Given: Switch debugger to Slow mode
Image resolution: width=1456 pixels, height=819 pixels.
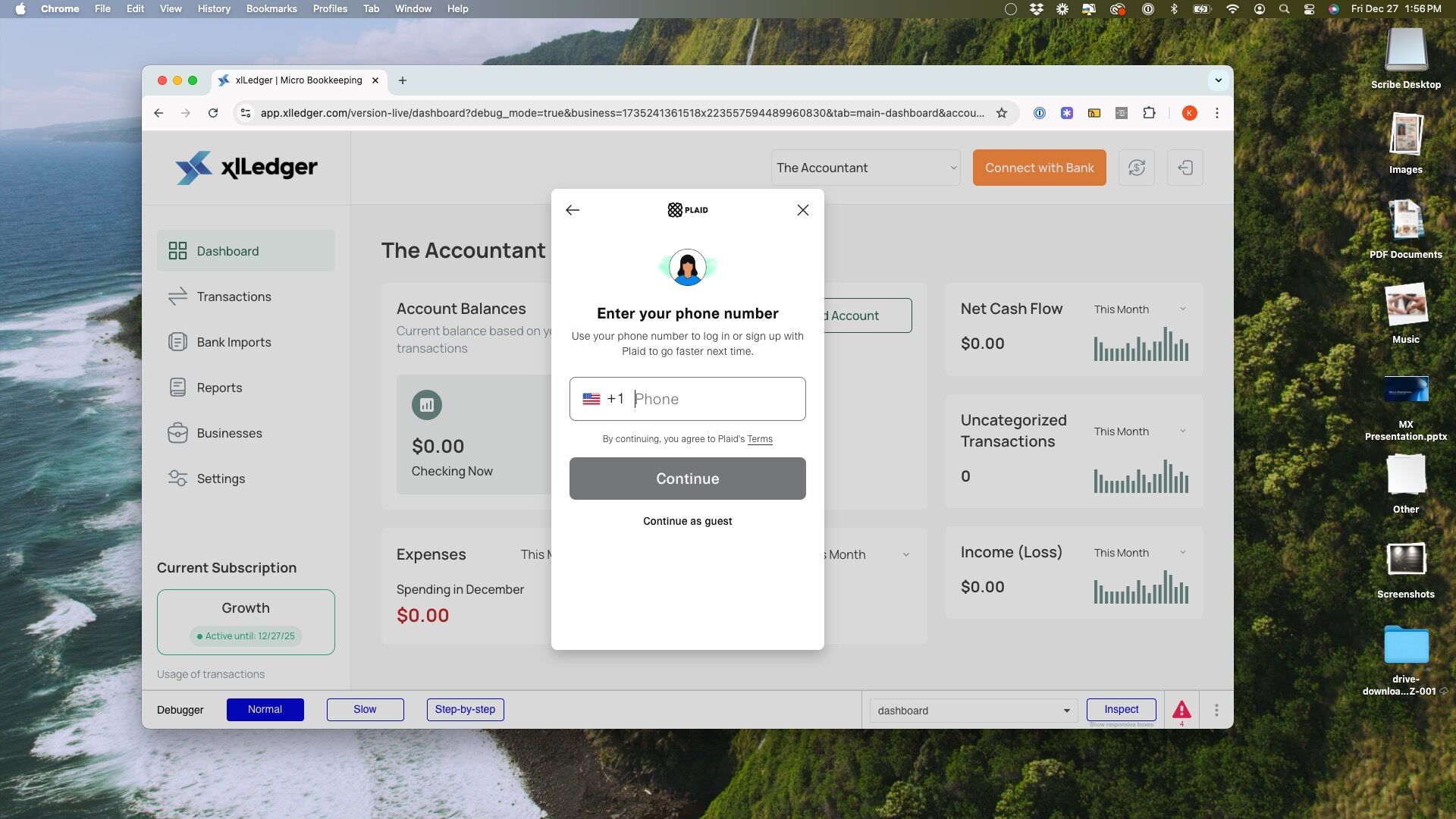Looking at the screenshot, I should [365, 710].
